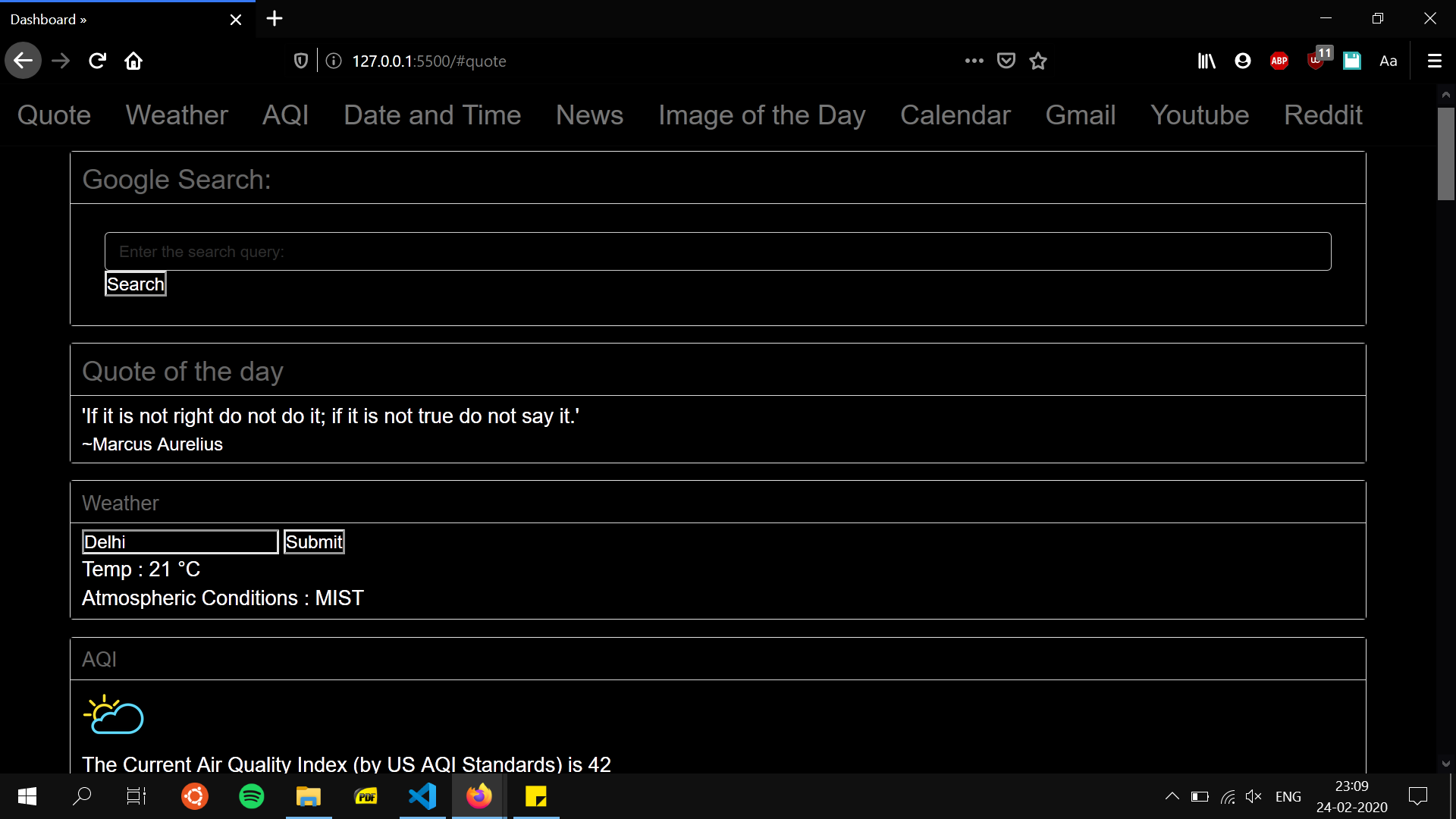This screenshot has width=1456, height=819.
Task: Click the browser reload button
Action: [x=97, y=61]
